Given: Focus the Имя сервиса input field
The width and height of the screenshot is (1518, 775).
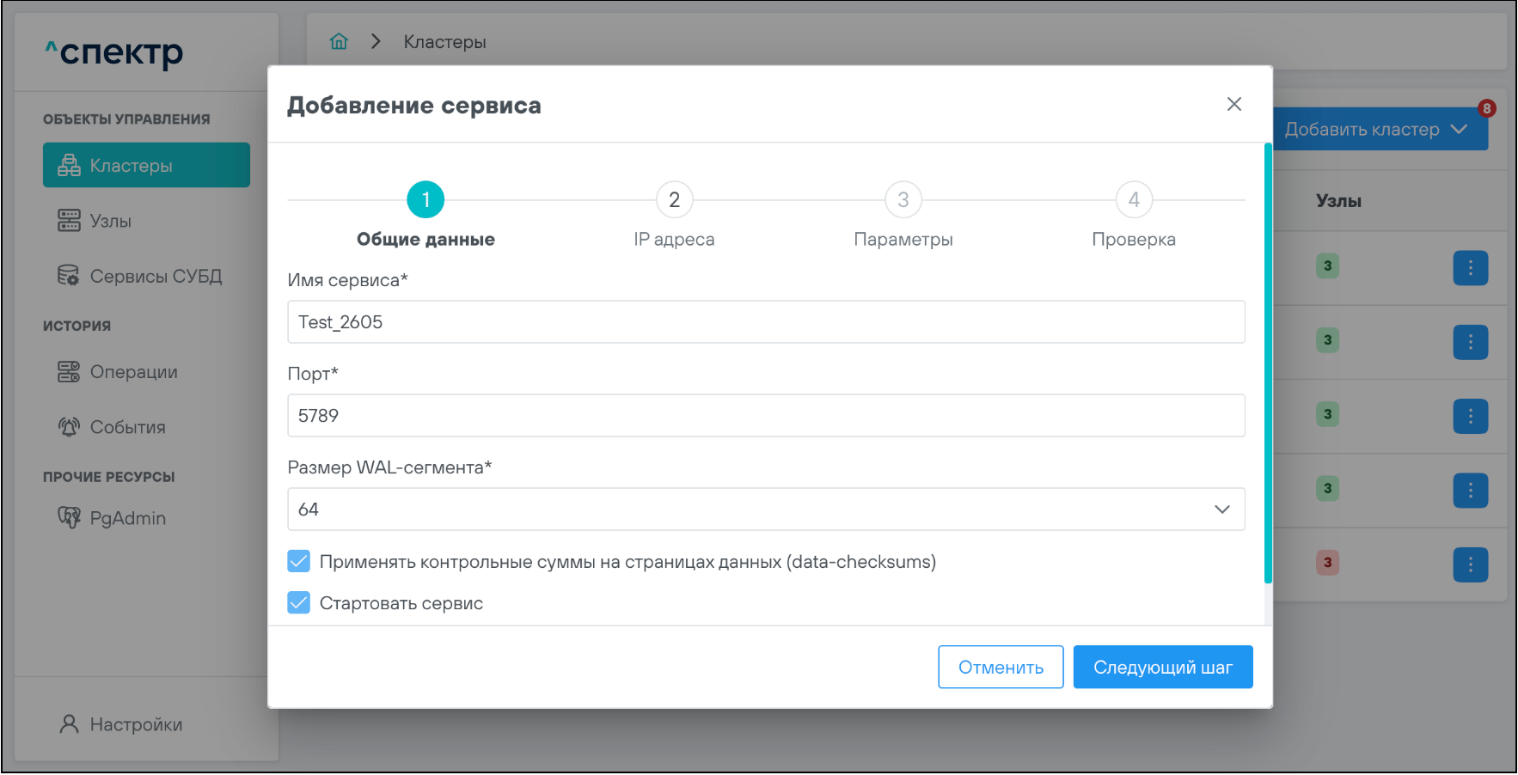Looking at the screenshot, I should 765,323.
